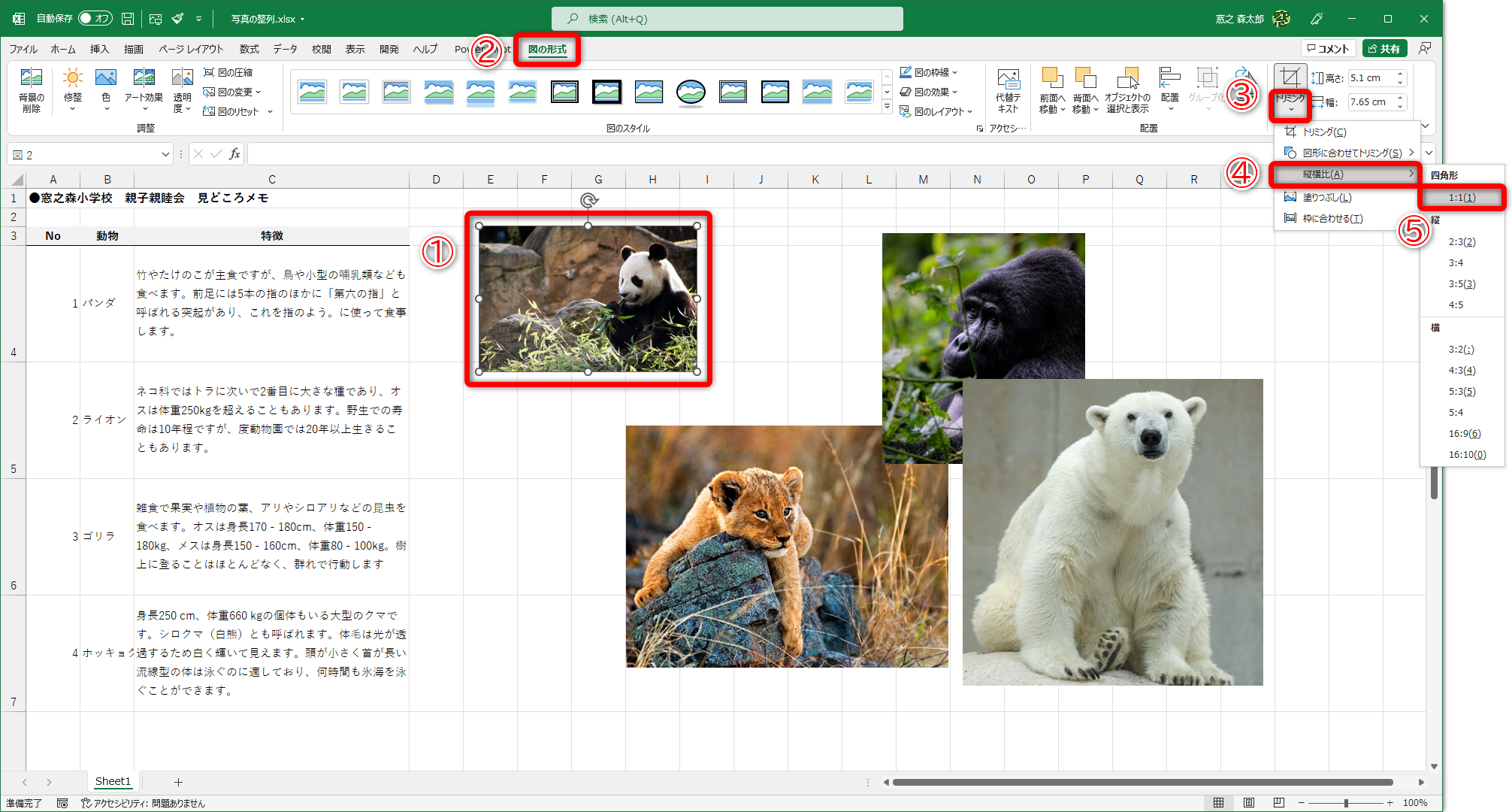Open オブジェクトの選択と表示 (Selection pane)
Screen dimensions: 1512x812
tap(1129, 89)
